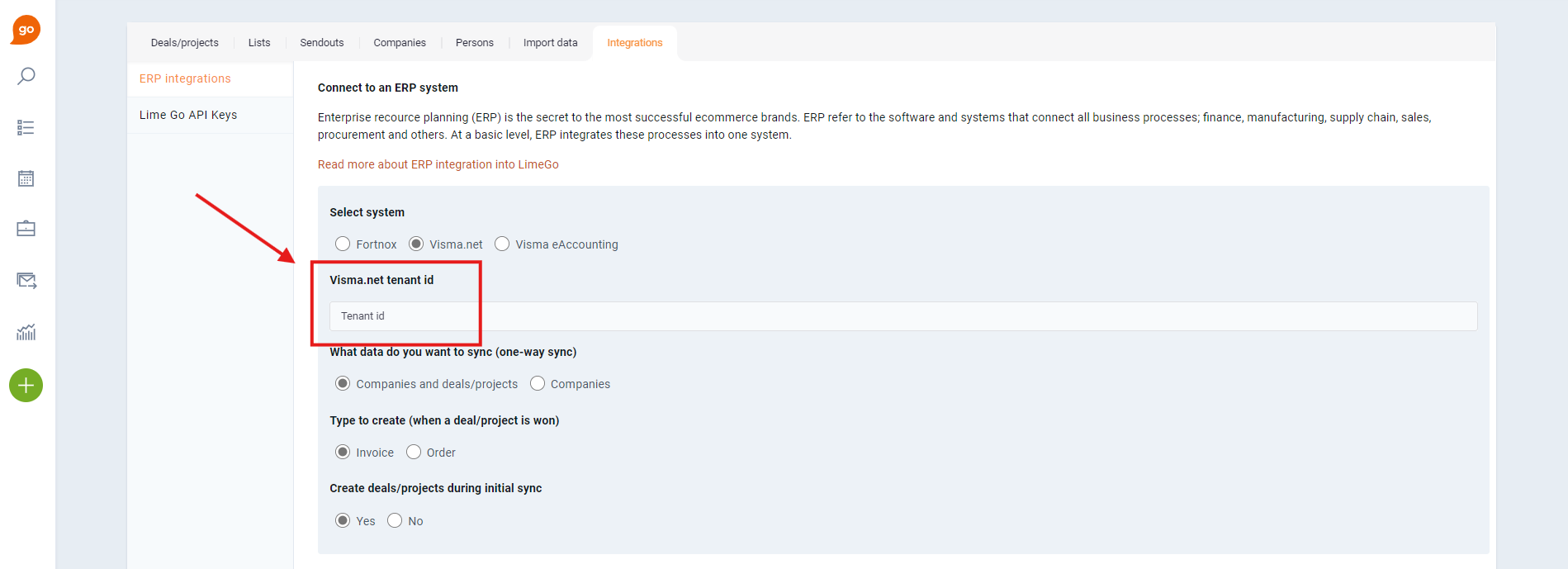Open Read more about ERP integration link

[438, 164]
